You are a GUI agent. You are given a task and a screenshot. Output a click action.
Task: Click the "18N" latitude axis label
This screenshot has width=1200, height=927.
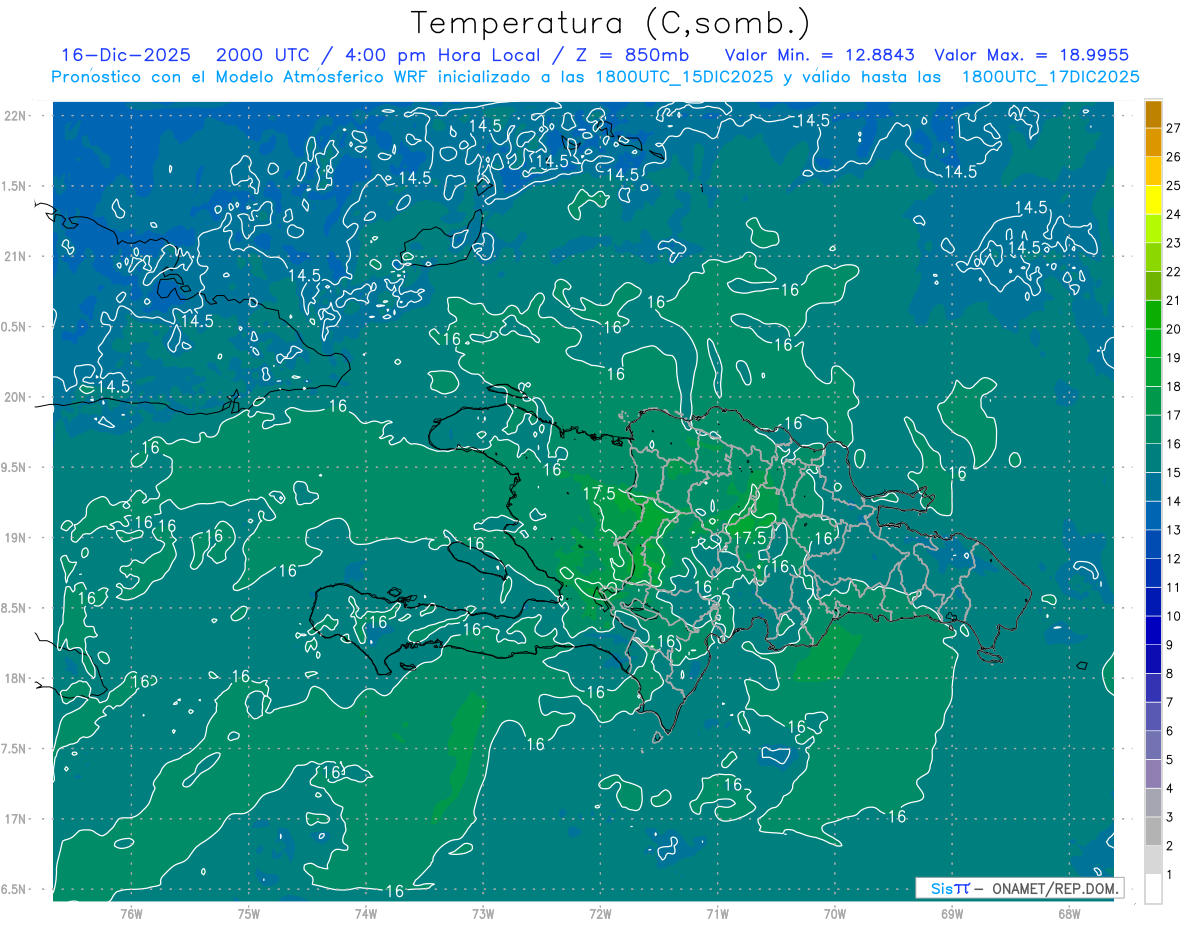pos(16,678)
